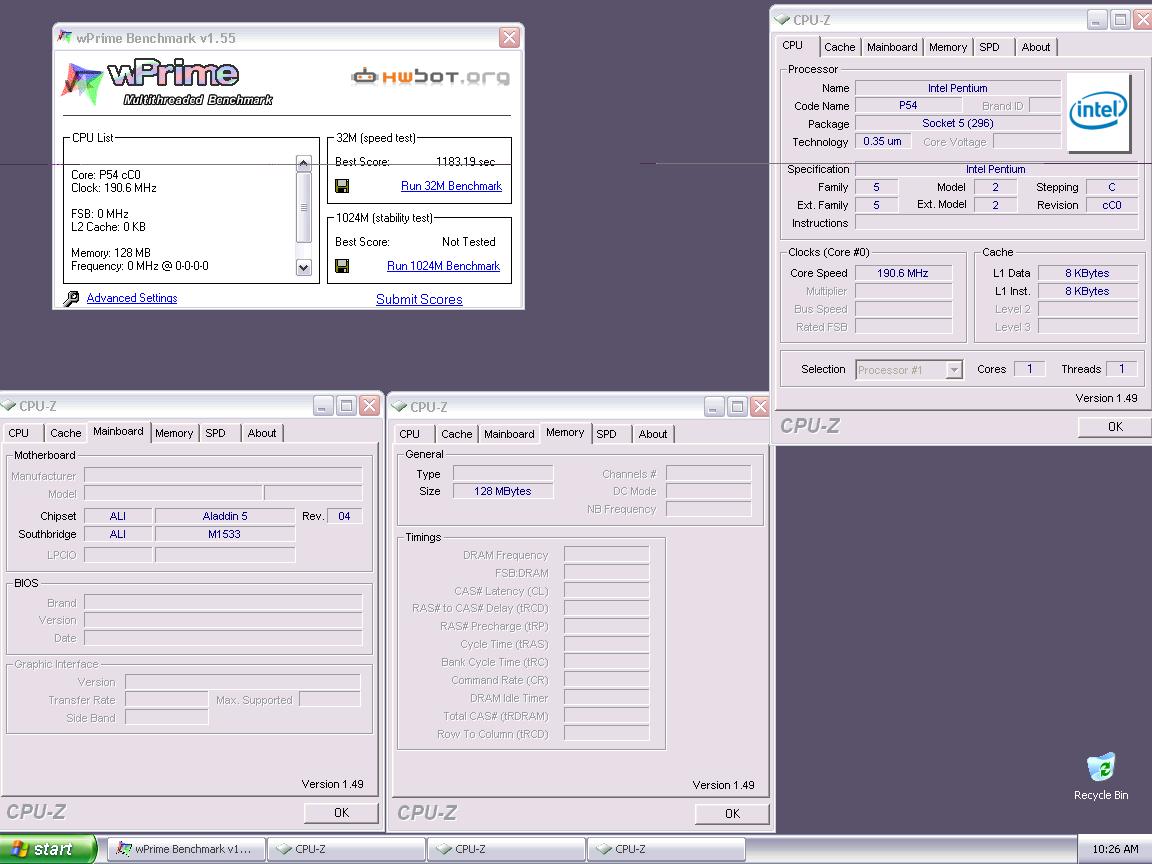Screen dimensions: 1152x864
Task: Click the 1183.19 sec best score text
Action: pos(465,162)
